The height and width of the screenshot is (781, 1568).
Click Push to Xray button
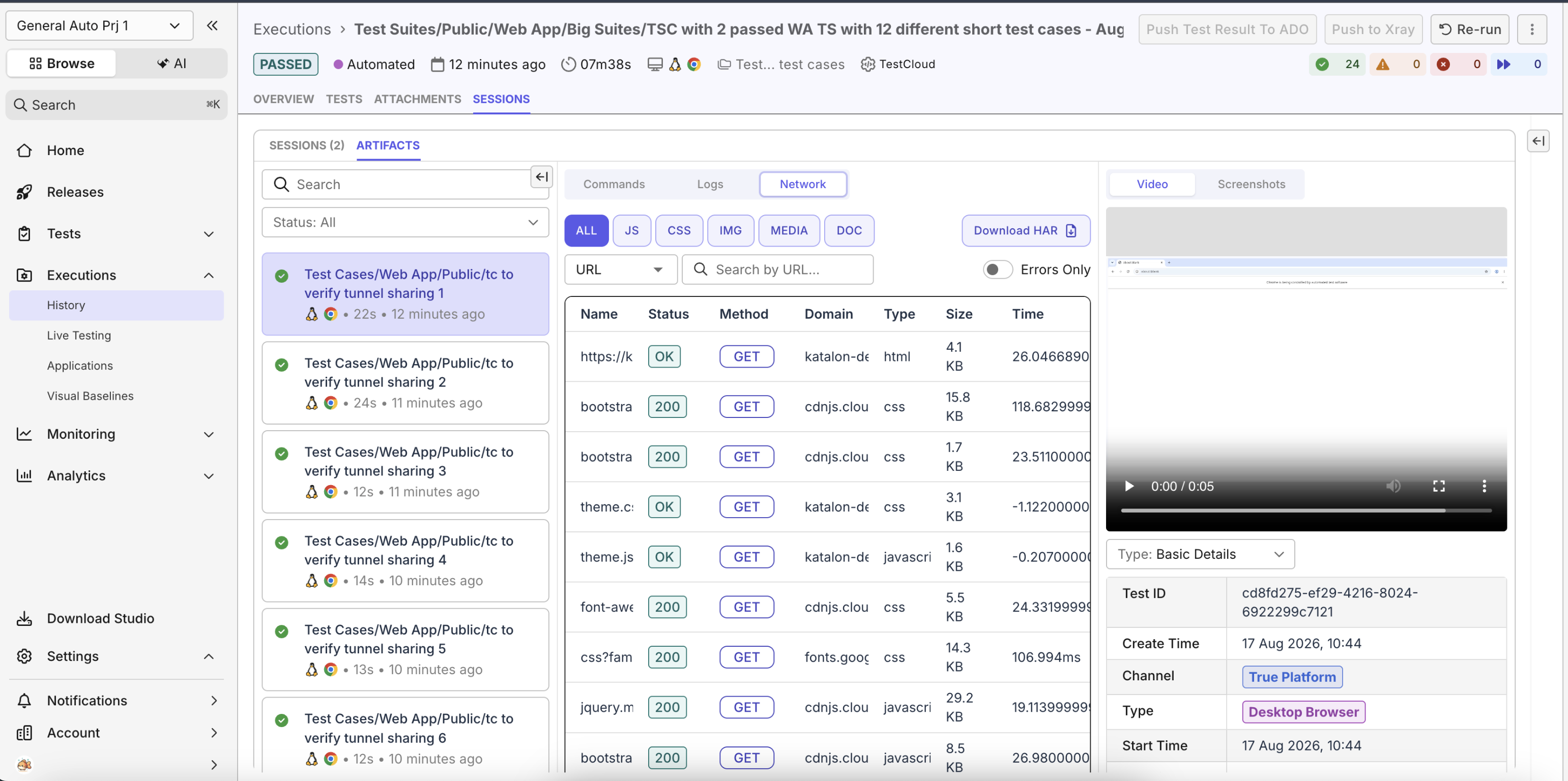(1373, 29)
